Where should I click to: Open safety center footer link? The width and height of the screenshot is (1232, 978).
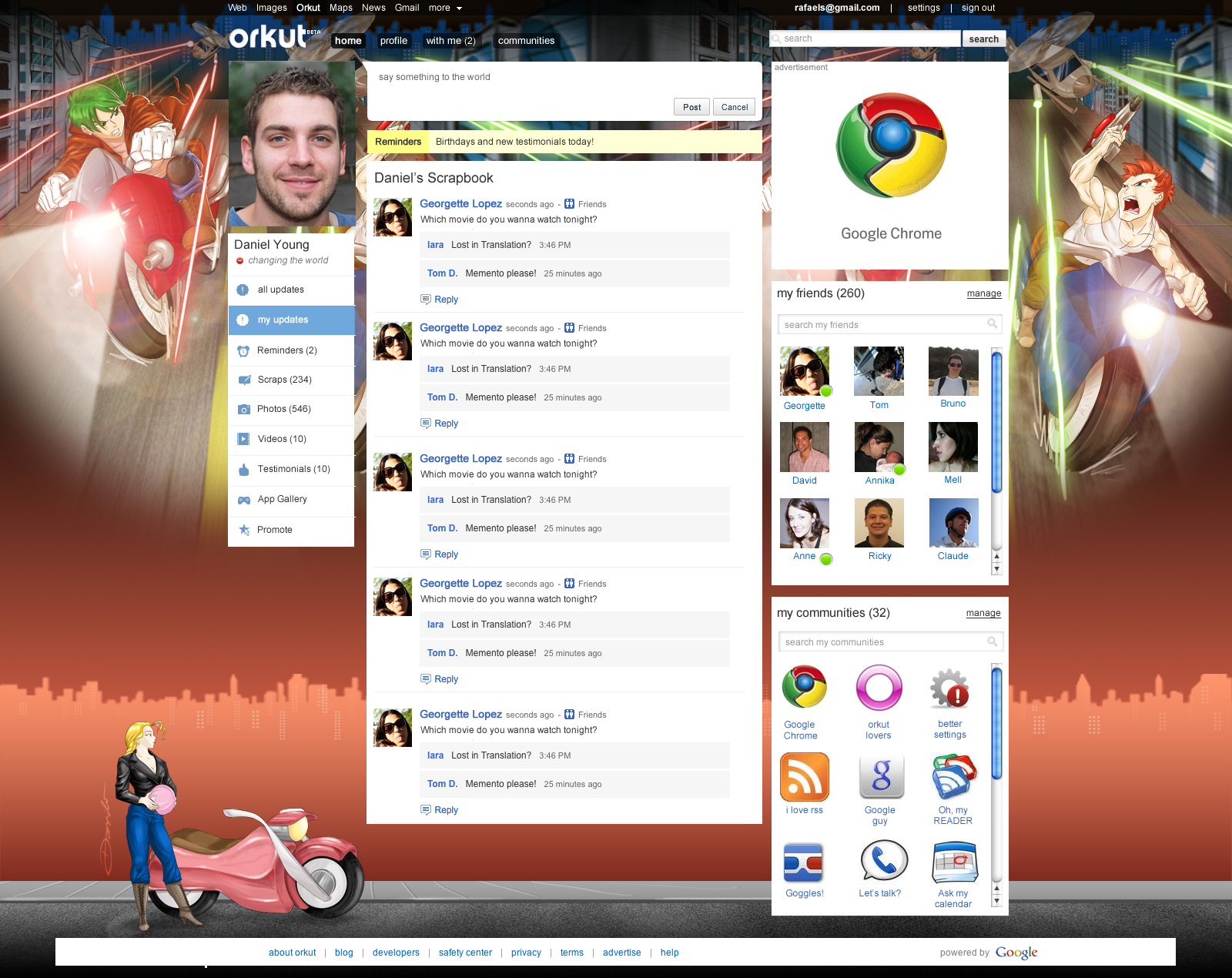(465, 953)
